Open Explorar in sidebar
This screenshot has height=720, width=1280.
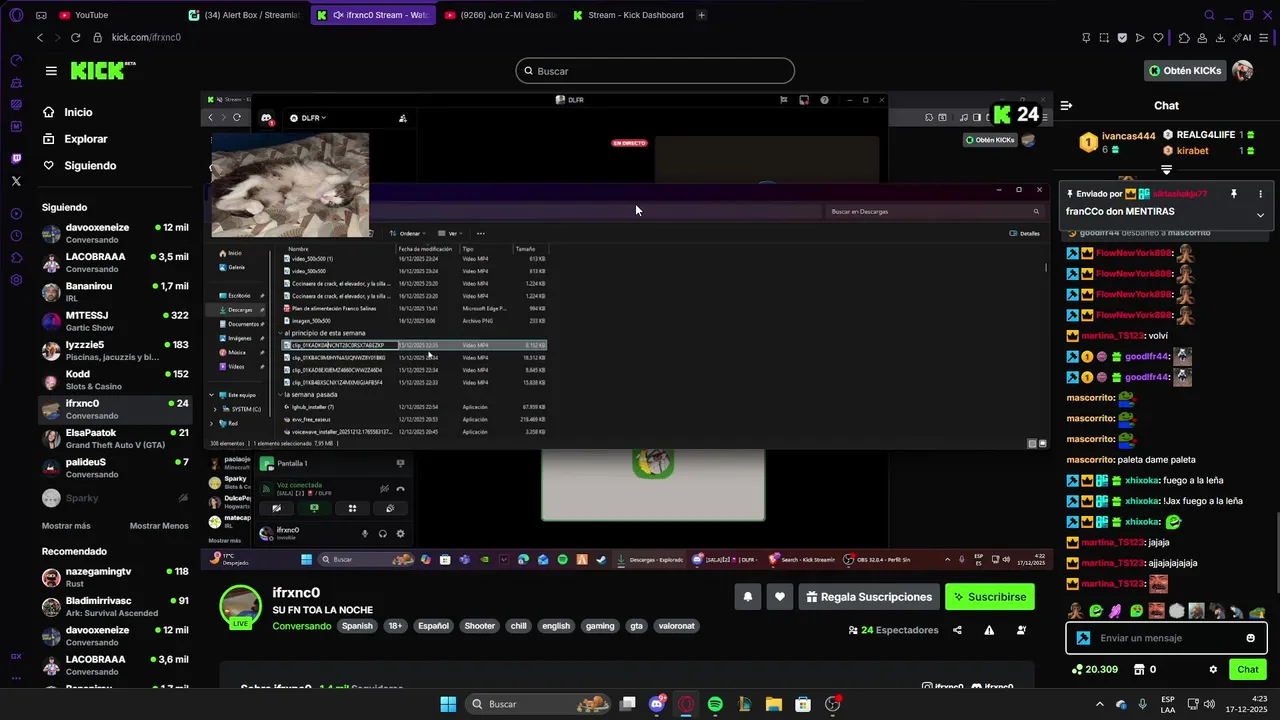click(x=86, y=139)
